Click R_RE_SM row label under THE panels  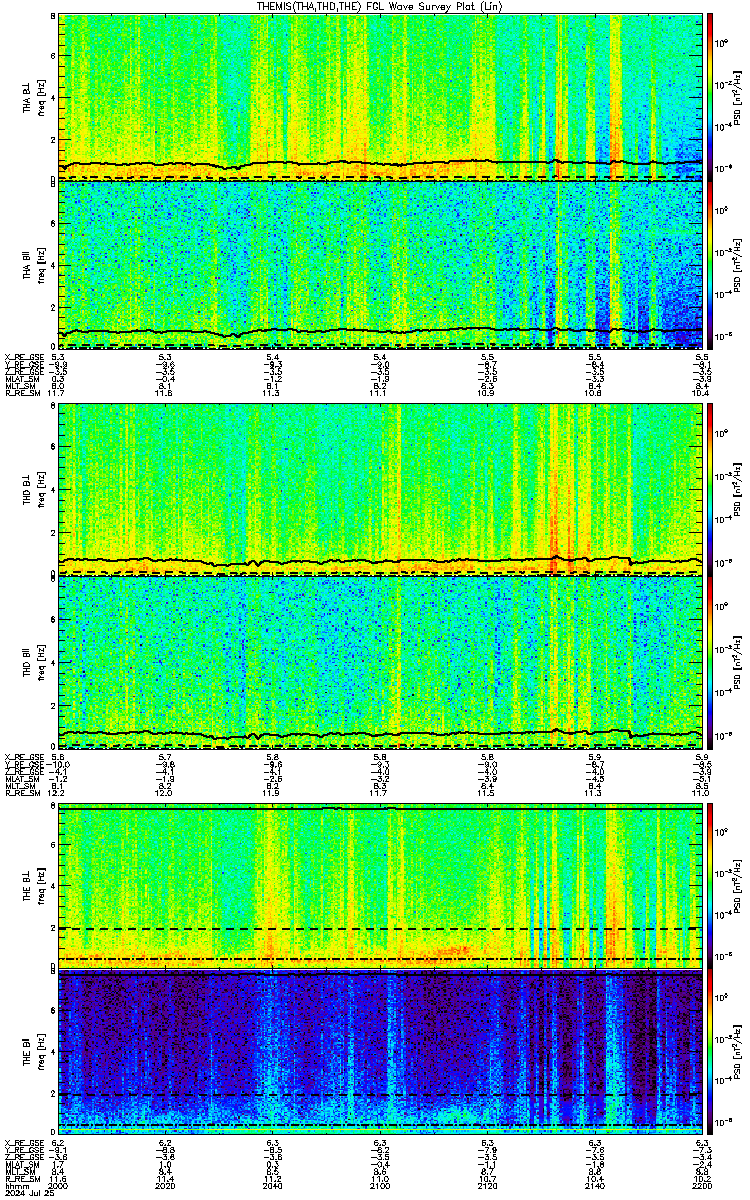21,1179
